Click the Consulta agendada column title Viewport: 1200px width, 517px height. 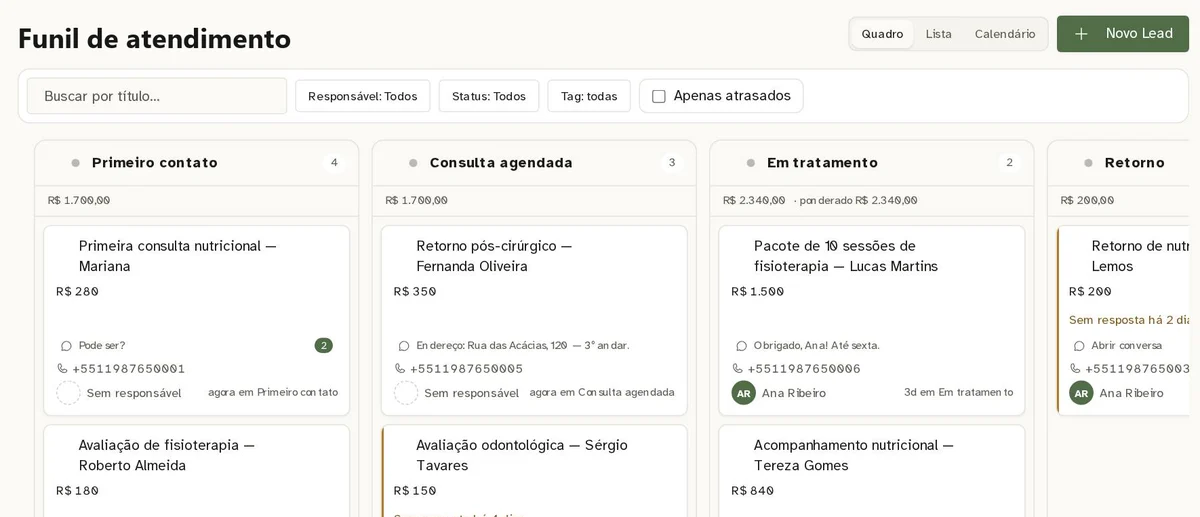click(x=501, y=163)
